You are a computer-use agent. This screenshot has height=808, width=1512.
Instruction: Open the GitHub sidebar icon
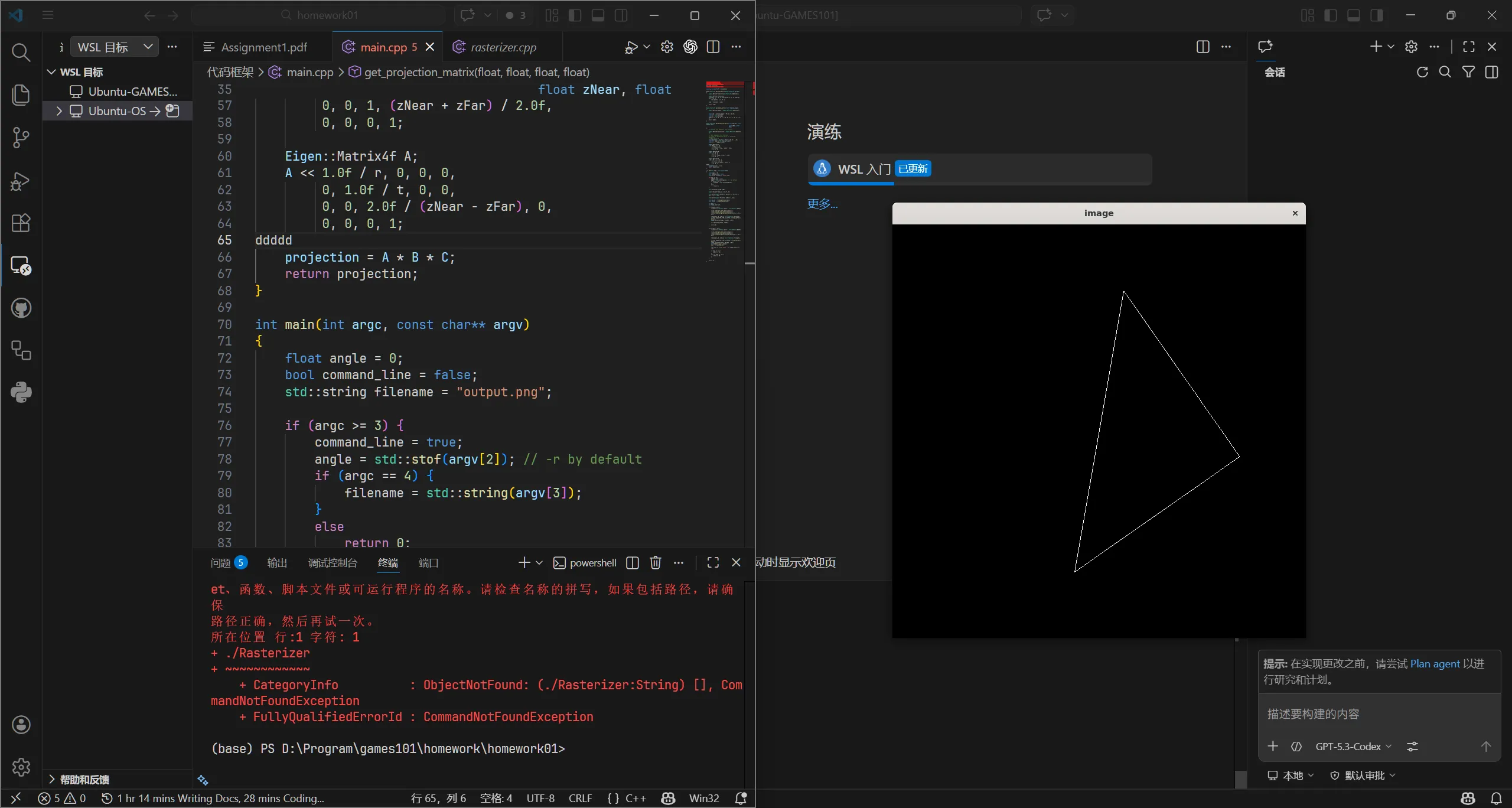[x=21, y=308]
